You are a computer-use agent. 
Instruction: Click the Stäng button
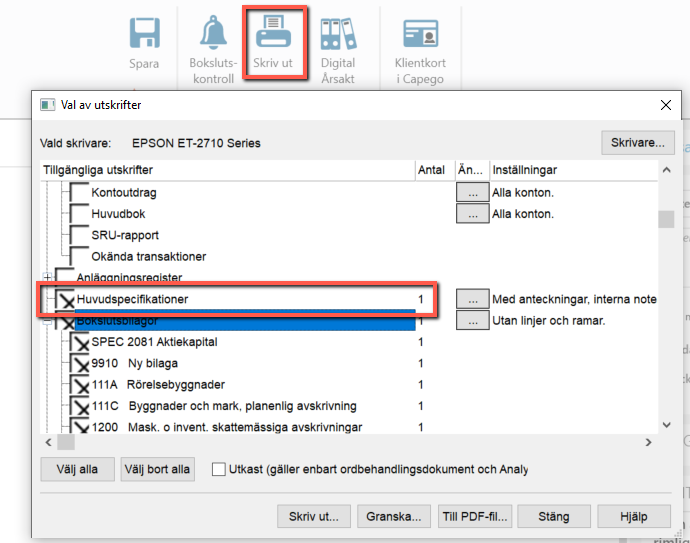[554, 516]
